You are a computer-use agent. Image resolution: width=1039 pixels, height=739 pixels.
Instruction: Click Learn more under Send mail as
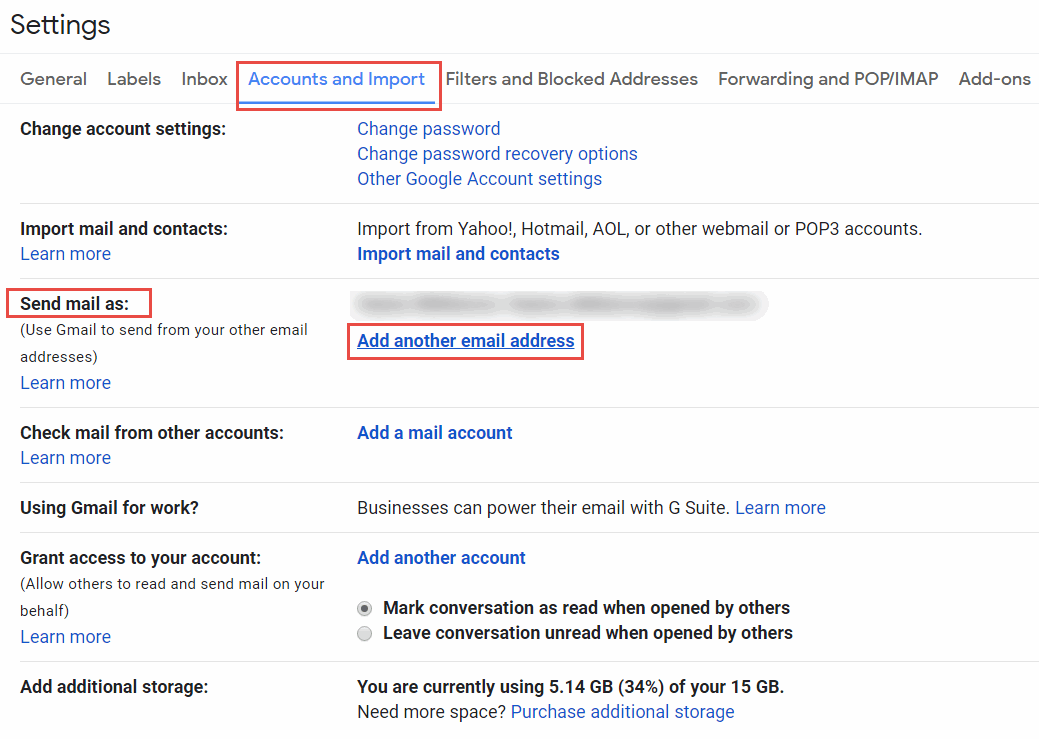[x=66, y=383]
